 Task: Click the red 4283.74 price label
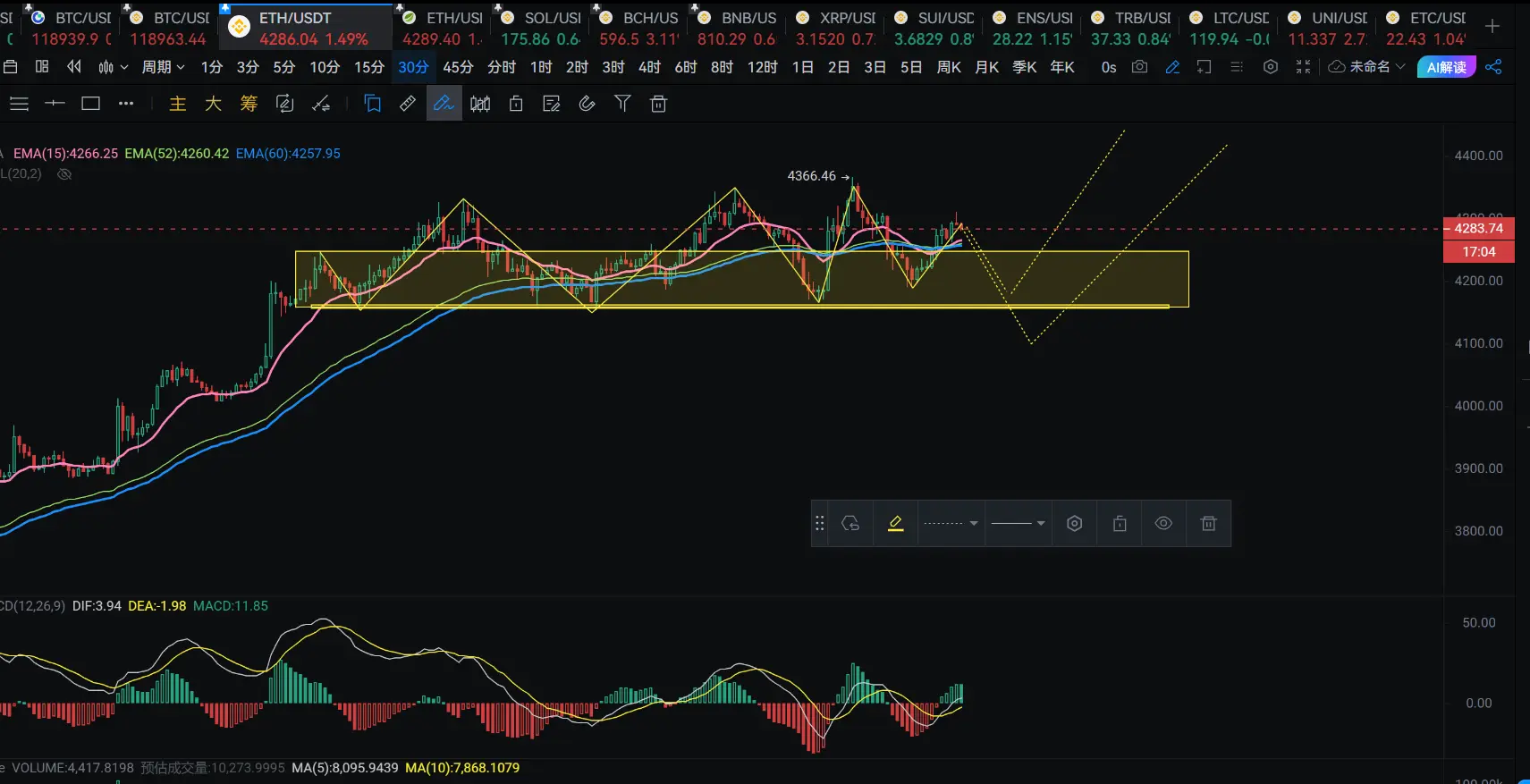point(1479,228)
